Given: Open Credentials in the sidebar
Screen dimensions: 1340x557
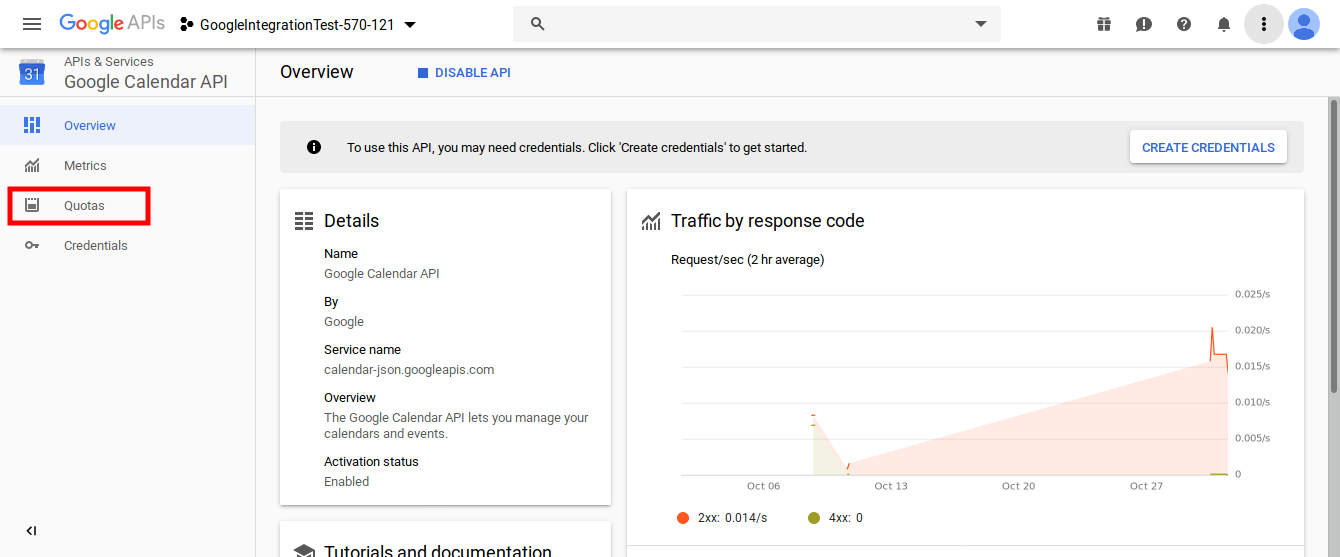Looking at the screenshot, I should click(95, 246).
